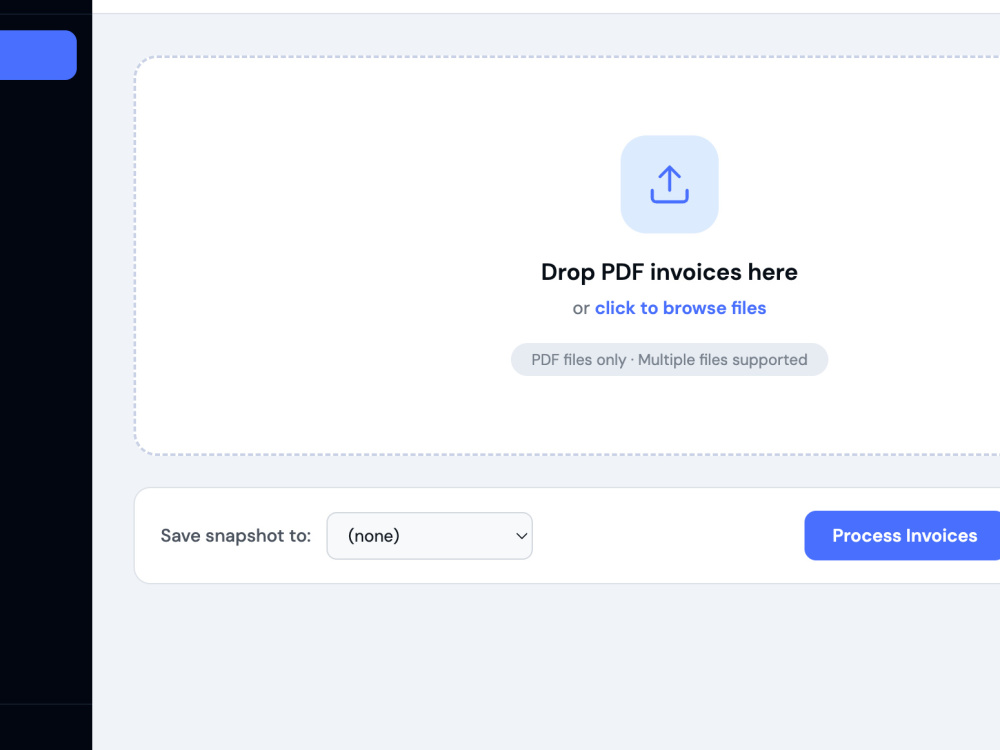Image resolution: width=1000 pixels, height=750 pixels.
Task: Open the 'click to browse files' link
Action: click(680, 308)
